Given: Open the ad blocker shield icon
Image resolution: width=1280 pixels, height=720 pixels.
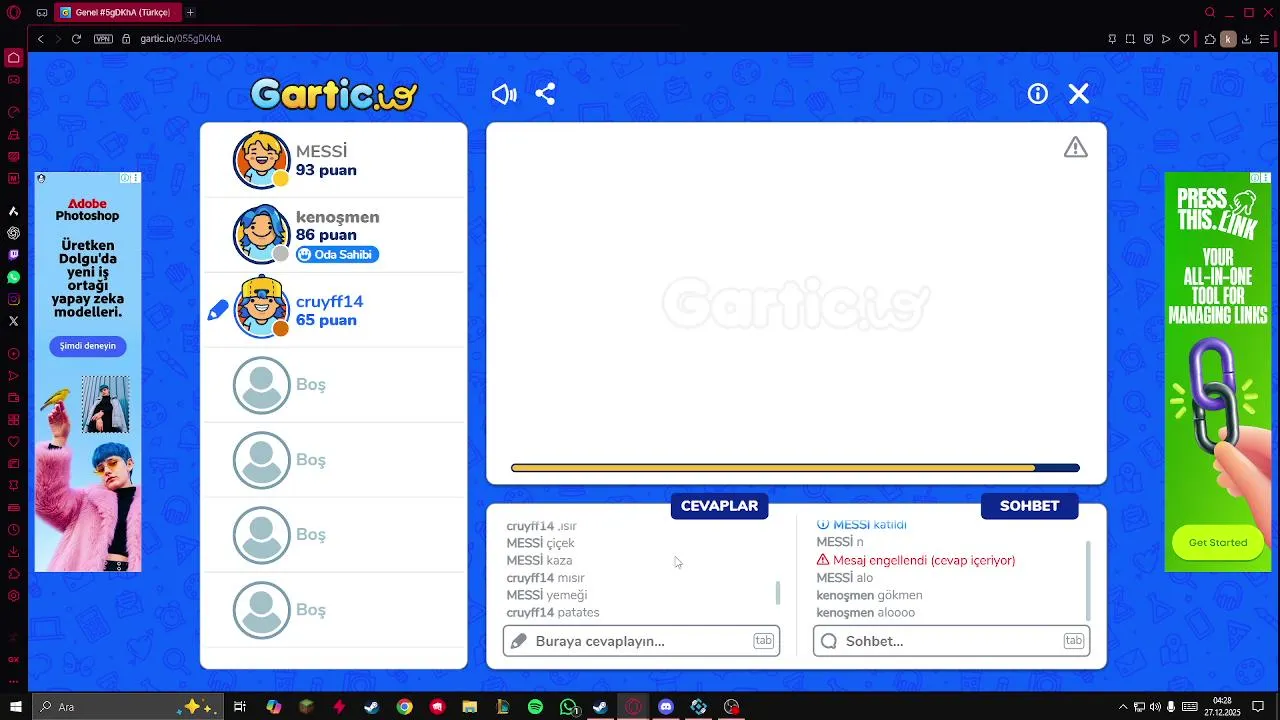Looking at the screenshot, I should tap(1148, 39).
